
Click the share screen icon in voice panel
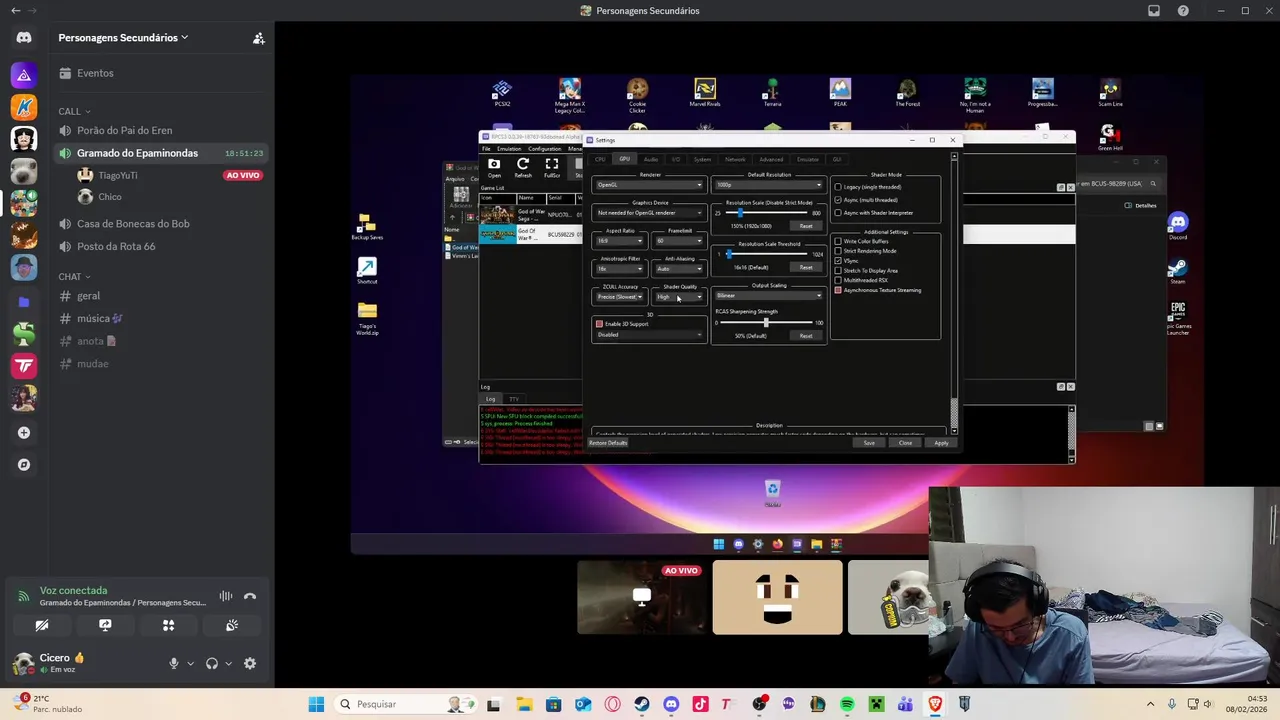click(105, 625)
